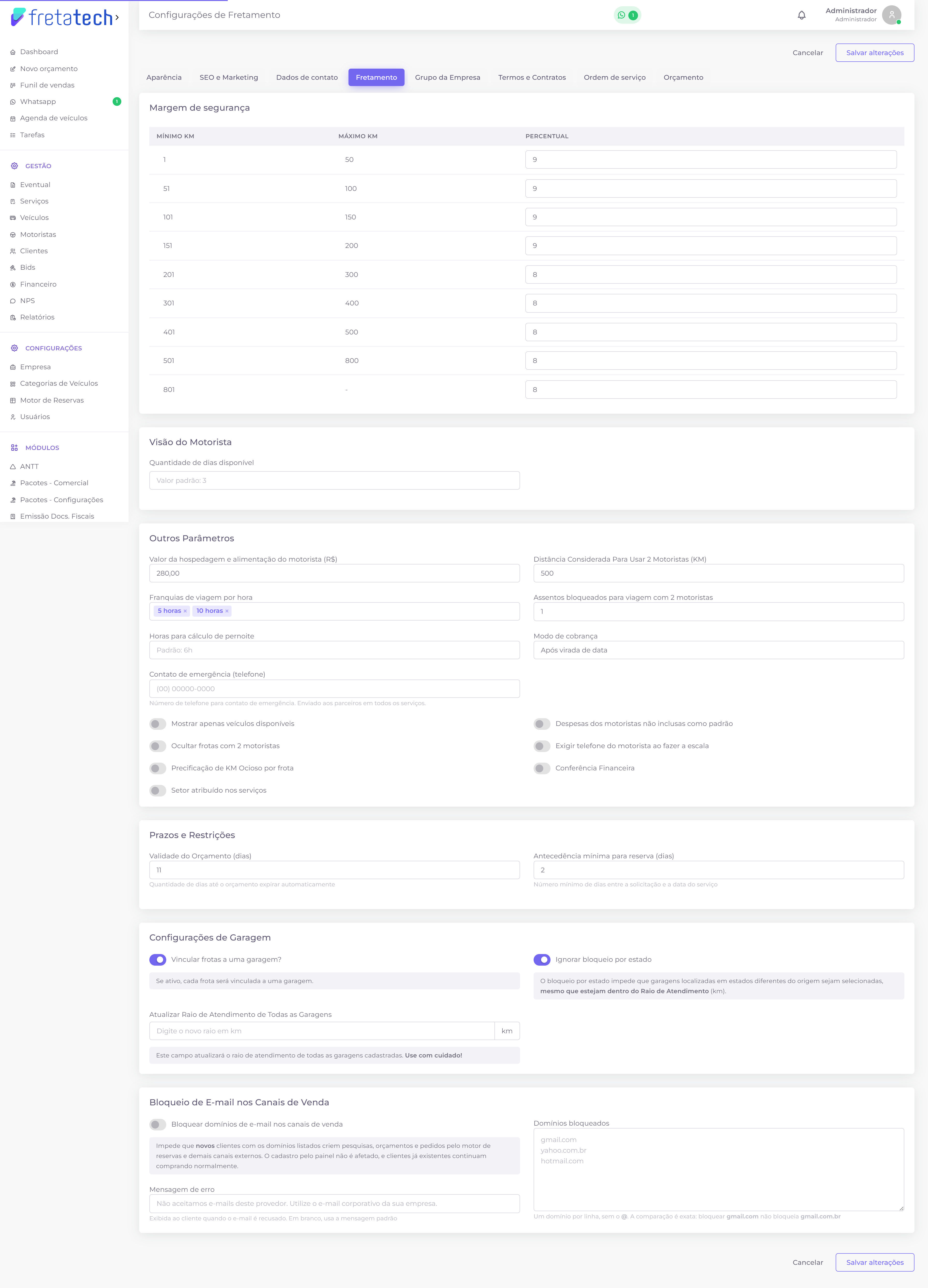
Task: Open the Motor de Reservas icon
Action: pos(13,400)
